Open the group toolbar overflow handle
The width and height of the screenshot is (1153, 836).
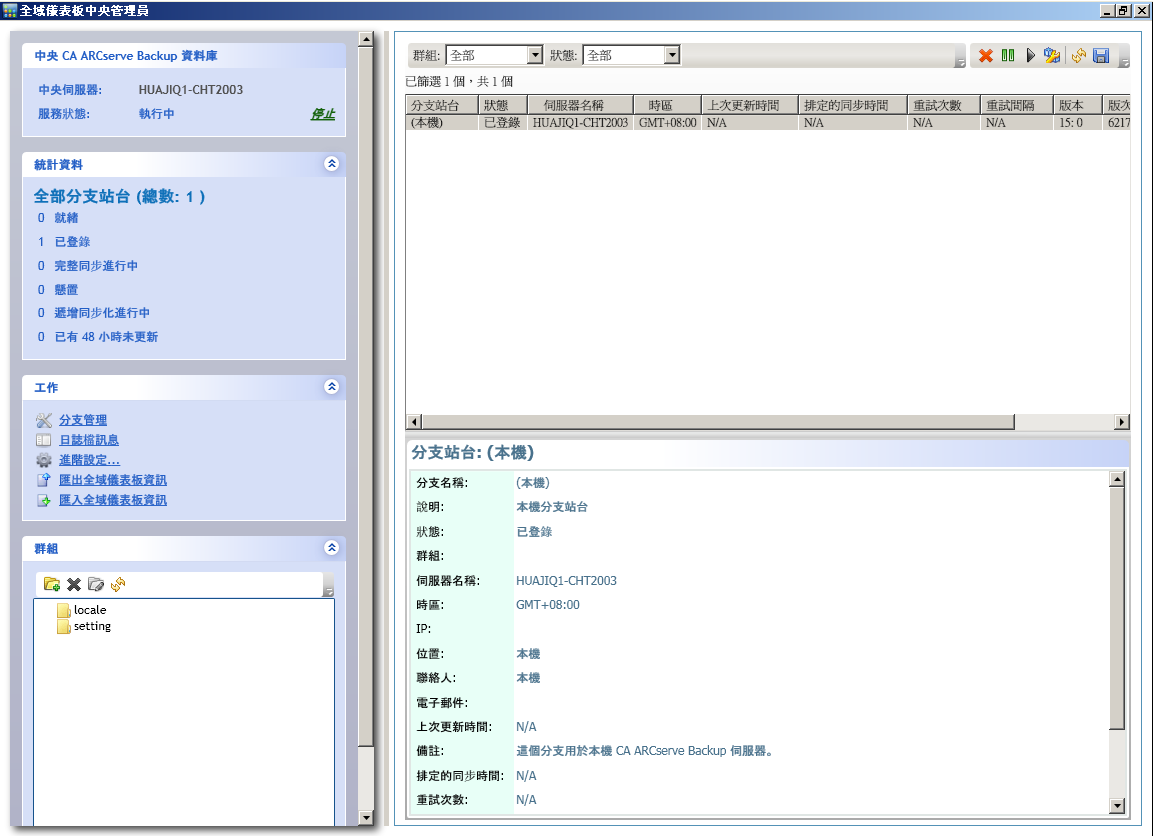(x=329, y=585)
